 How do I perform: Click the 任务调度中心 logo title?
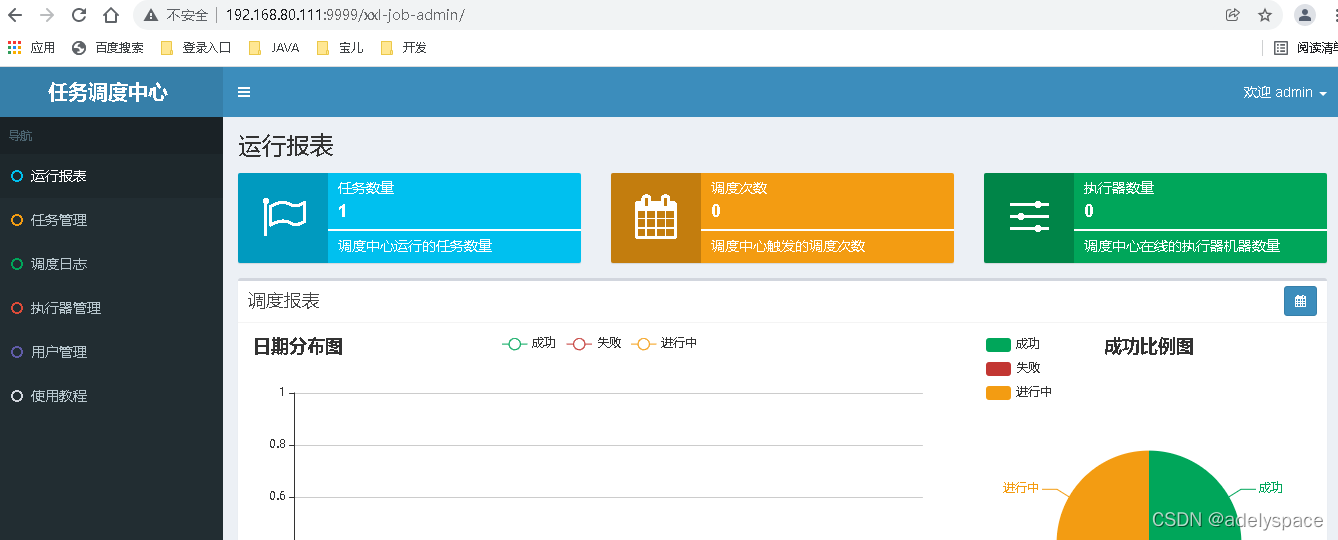point(108,92)
